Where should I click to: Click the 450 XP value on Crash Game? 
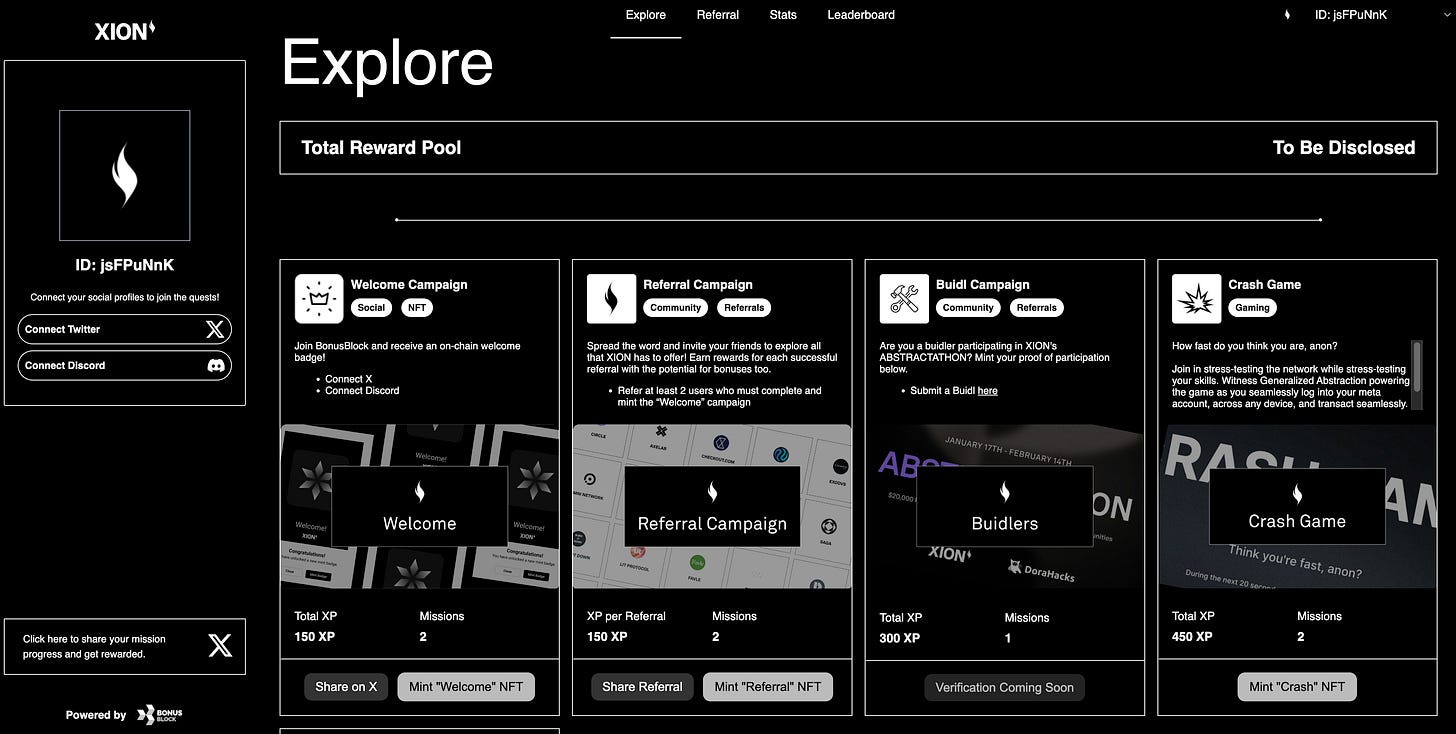pos(1192,637)
